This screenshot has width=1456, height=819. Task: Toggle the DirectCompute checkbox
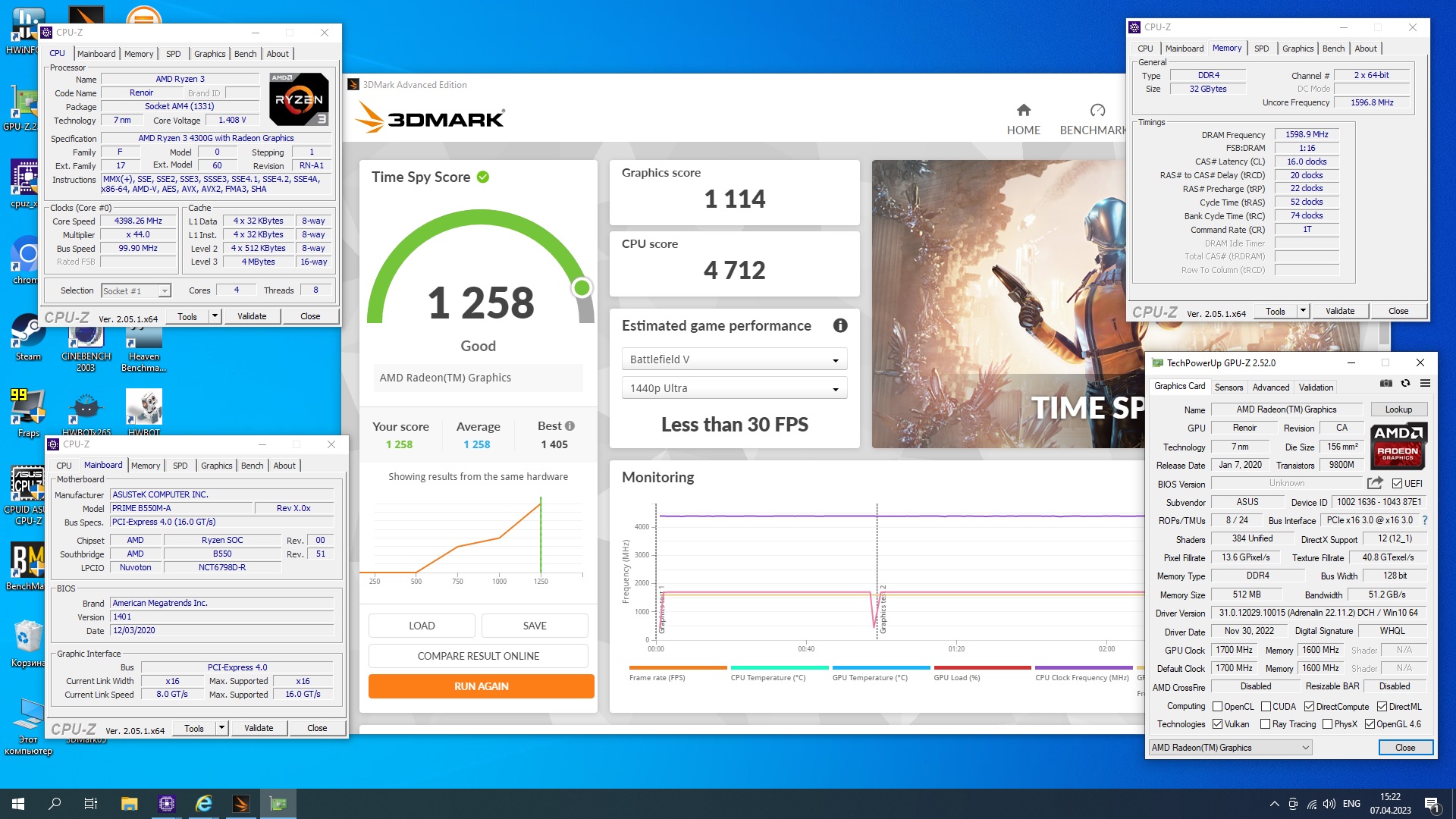point(1309,707)
